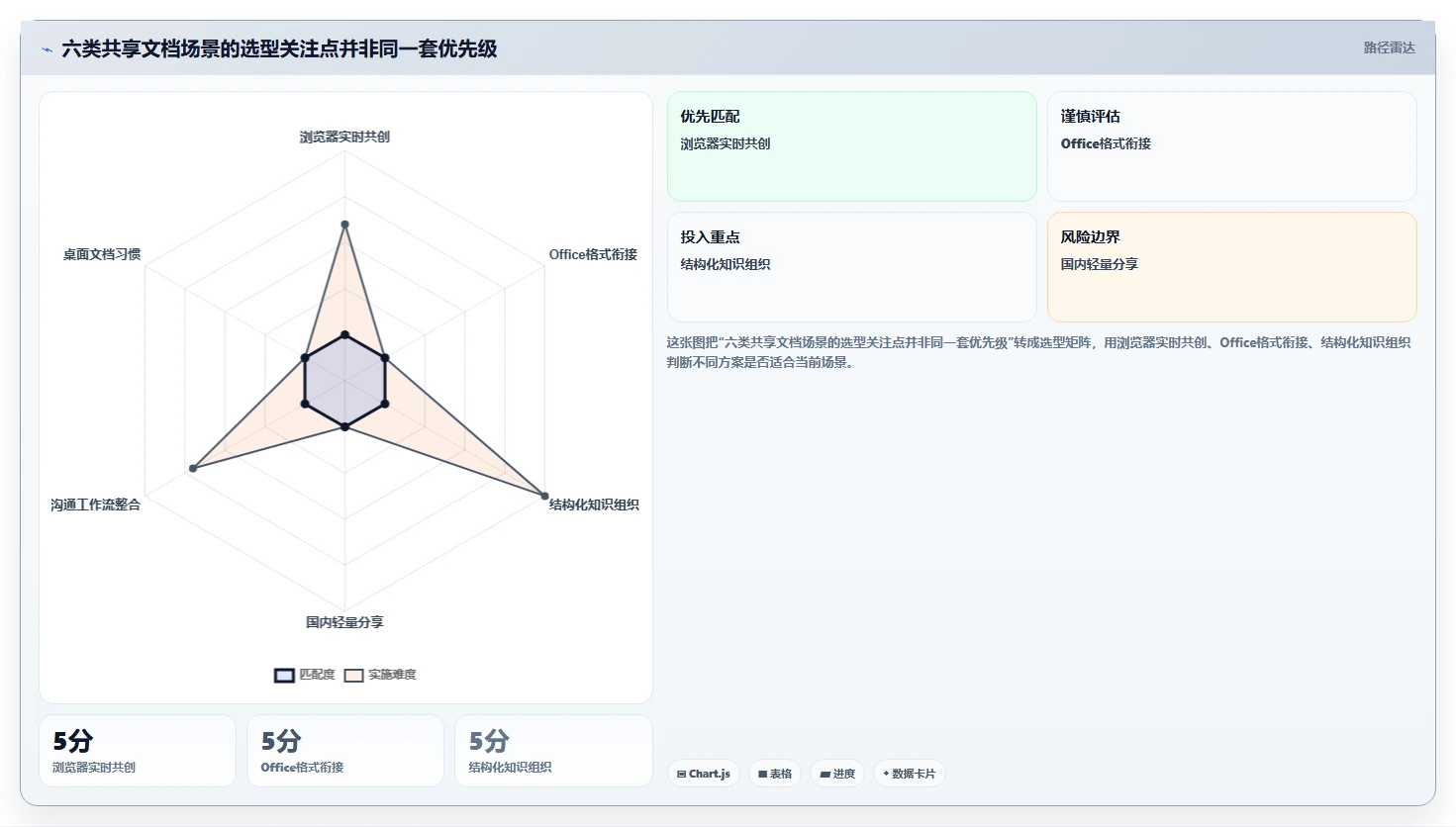Click the 实施难度 legend color box
Image resolution: width=1456 pixels, height=827 pixels.
coord(353,676)
